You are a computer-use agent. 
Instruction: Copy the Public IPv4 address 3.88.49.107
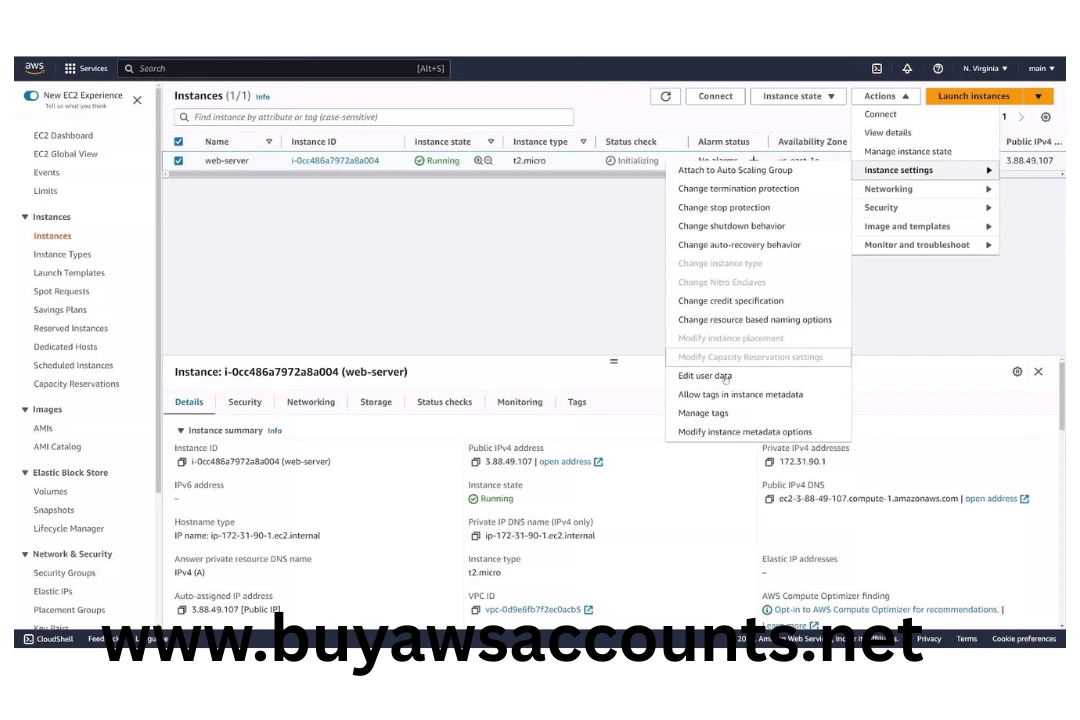(x=475, y=462)
